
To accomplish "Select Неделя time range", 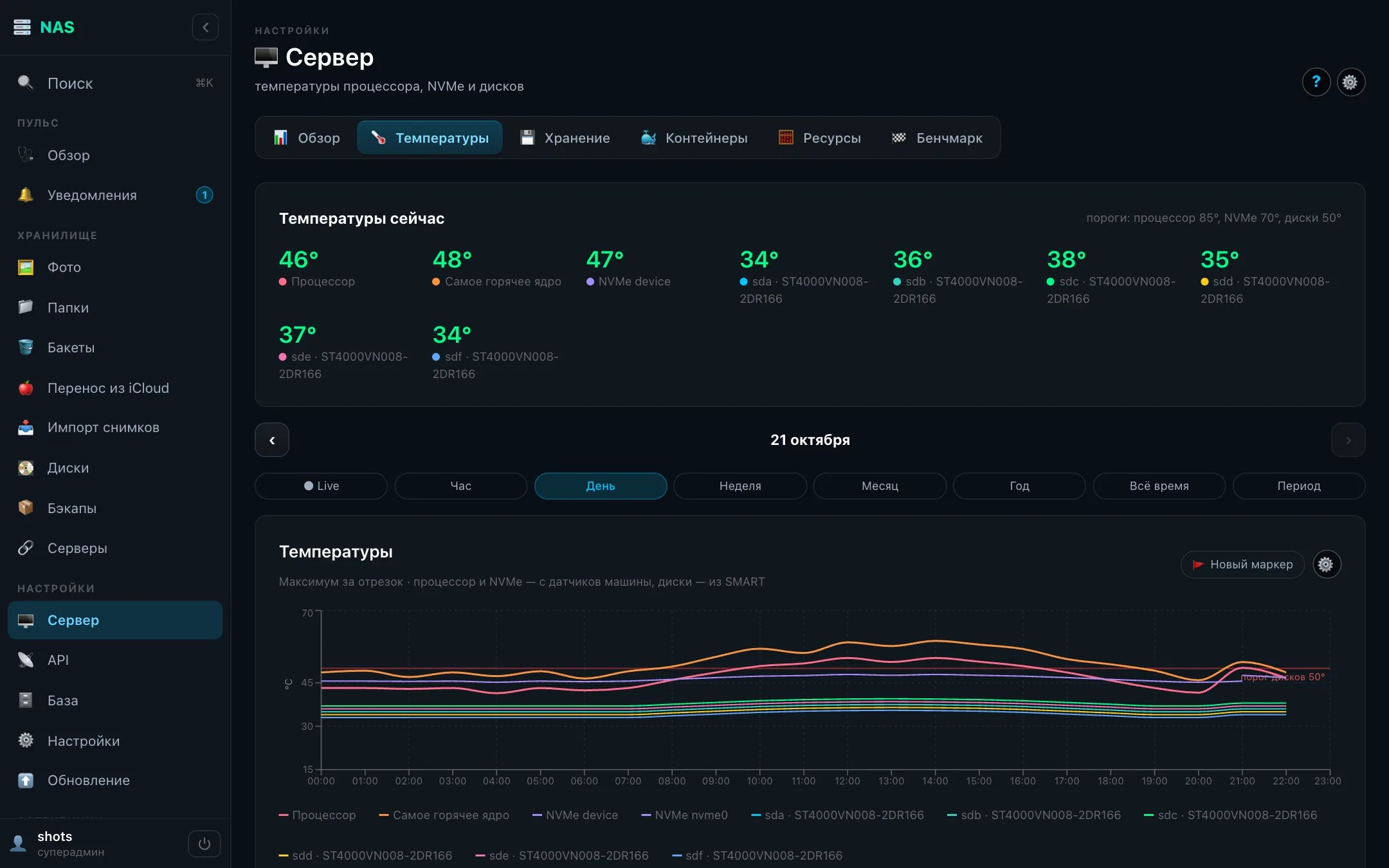I will click(740, 486).
